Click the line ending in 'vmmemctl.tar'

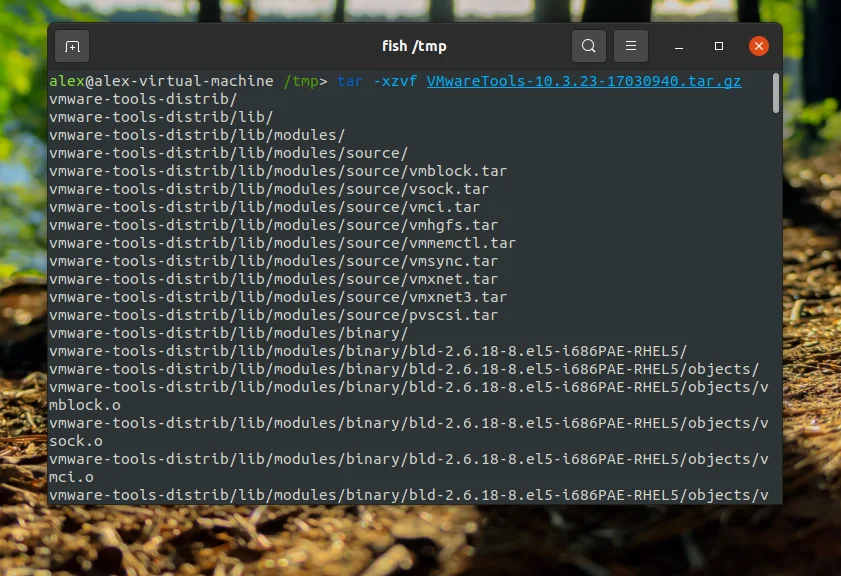coord(282,243)
